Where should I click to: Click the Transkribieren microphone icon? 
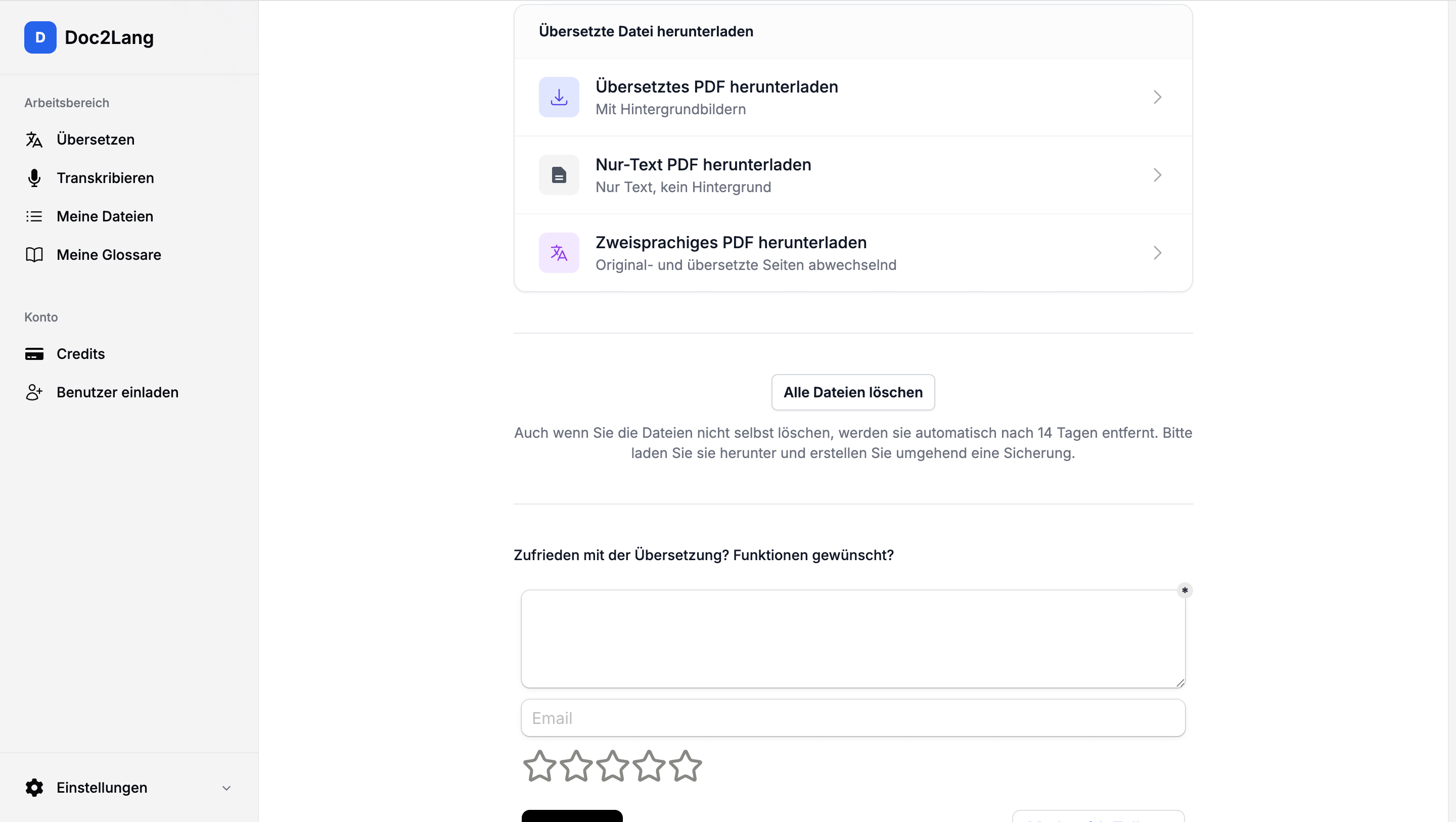point(34,178)
